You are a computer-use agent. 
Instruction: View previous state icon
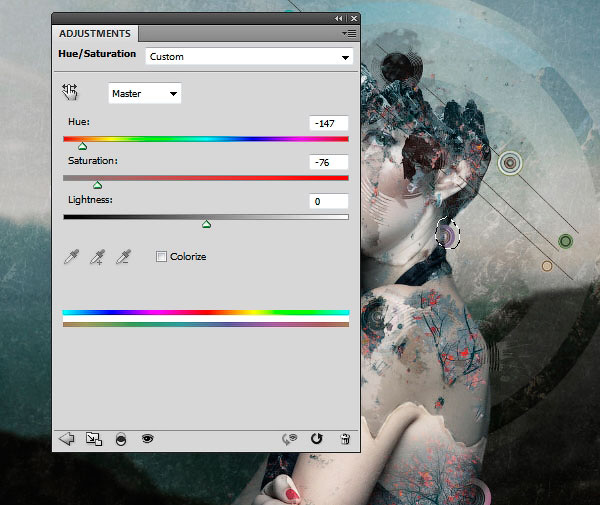tap(290, 439)
